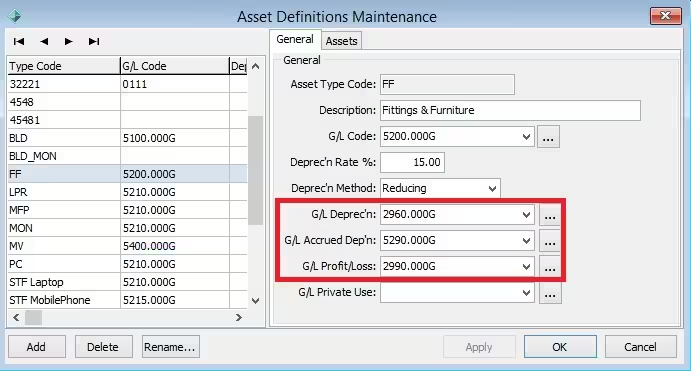This screenshot has width=691, height=371.
Task: Select the PC asset type row
Action: coord(128,264)
